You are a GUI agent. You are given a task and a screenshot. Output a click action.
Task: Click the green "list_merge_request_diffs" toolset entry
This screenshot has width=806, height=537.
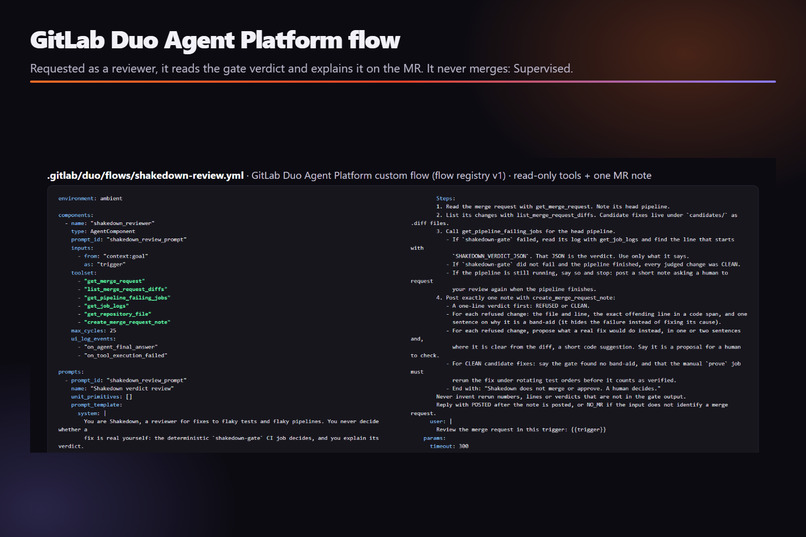coord(125,289)
